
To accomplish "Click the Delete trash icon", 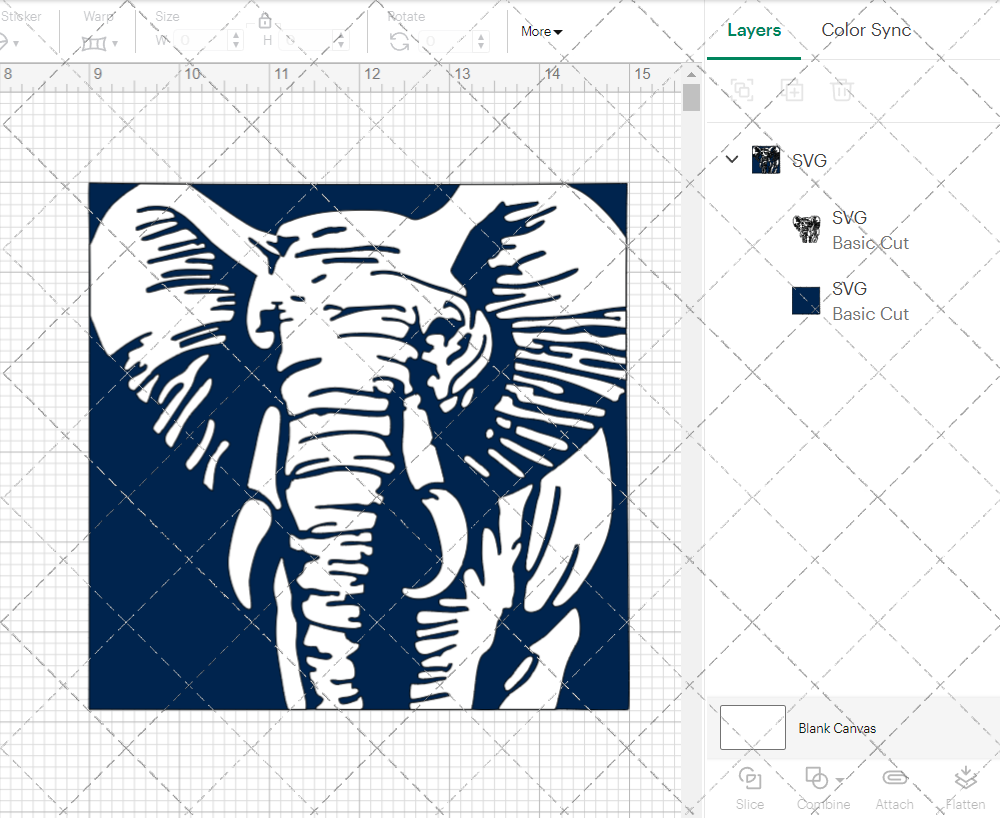I will point(842,90).
